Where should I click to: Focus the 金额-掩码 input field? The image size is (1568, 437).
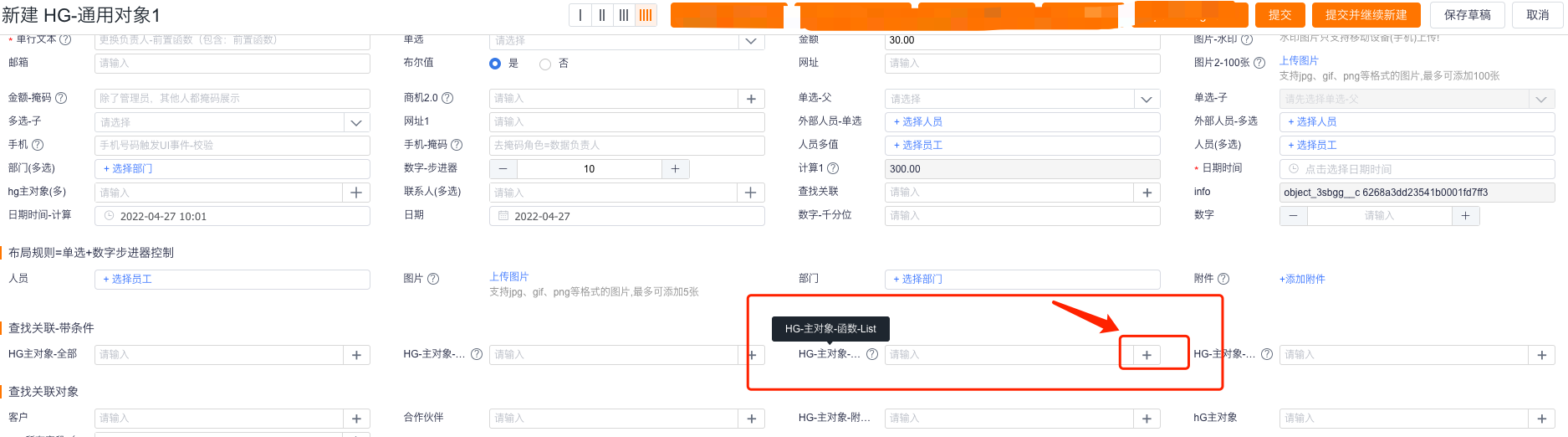232,99
